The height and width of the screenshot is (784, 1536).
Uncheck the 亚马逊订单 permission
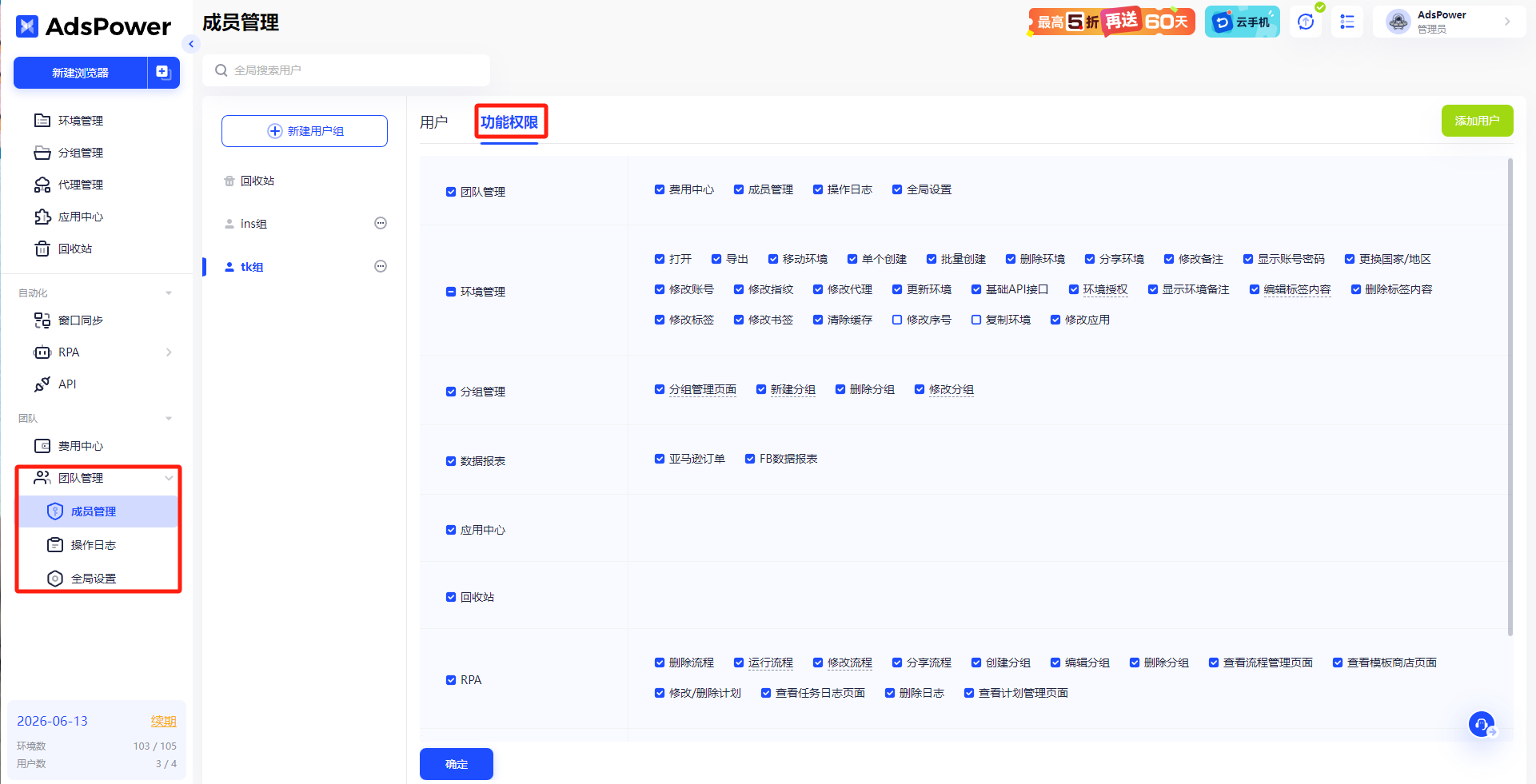click(x=660, y=459)
